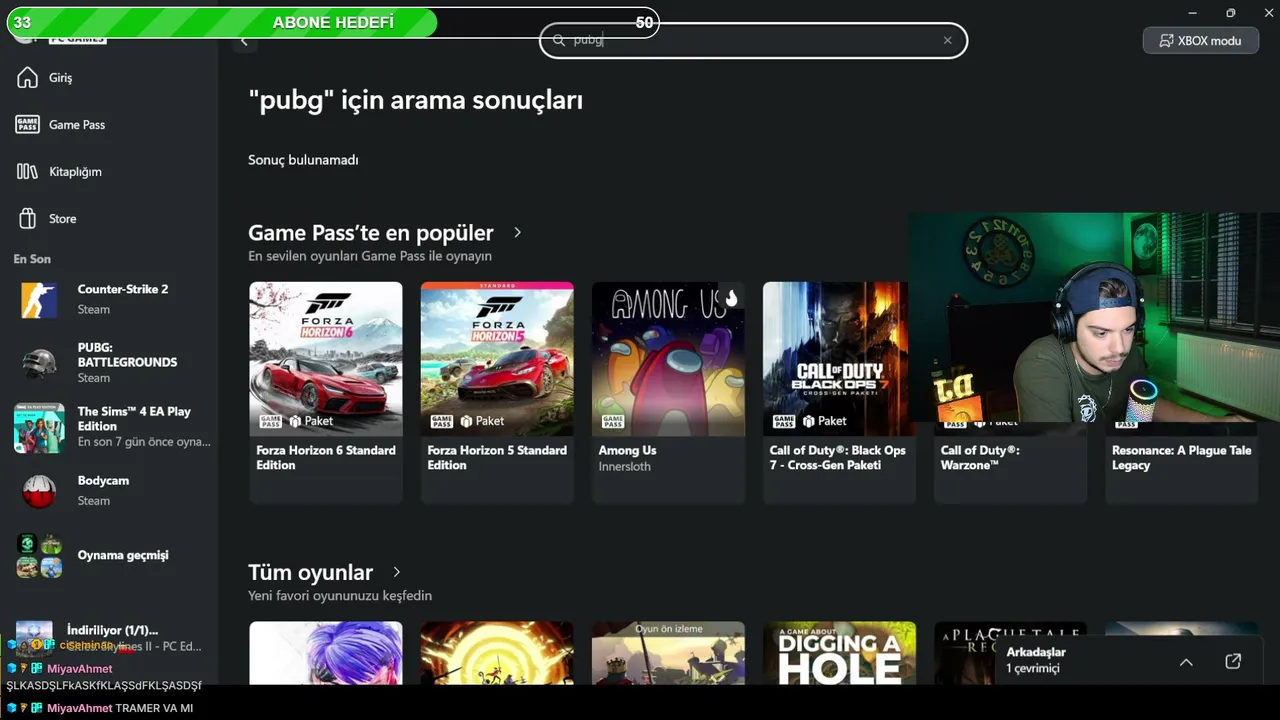
Task: Click the Innersloth publisher text
Action: click(627, 467)
